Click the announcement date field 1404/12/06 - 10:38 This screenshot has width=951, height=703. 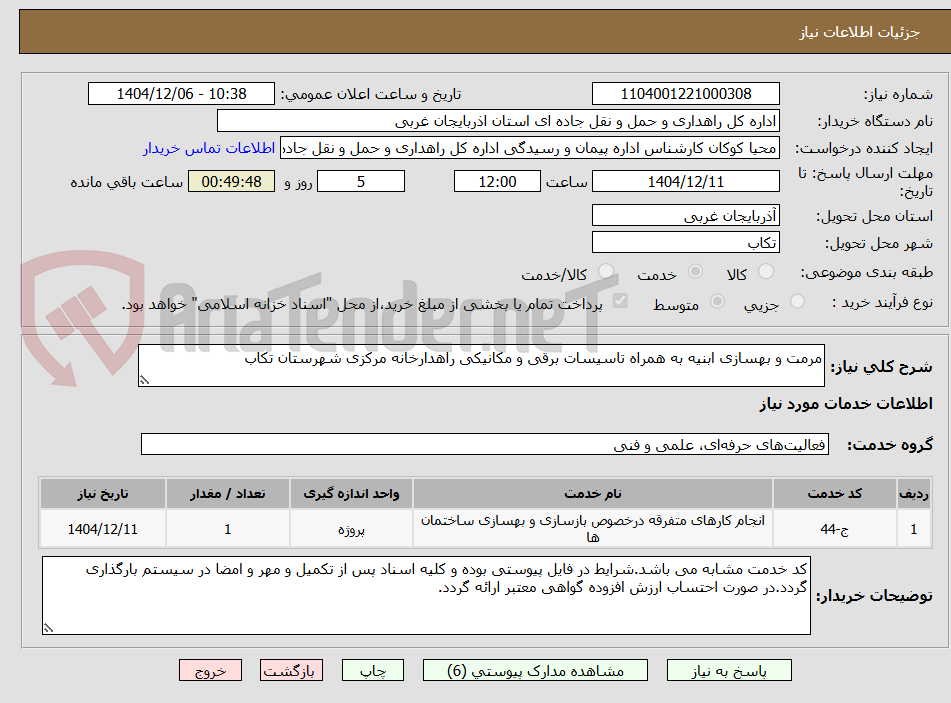pyautogui.click(x=181, y=94)
